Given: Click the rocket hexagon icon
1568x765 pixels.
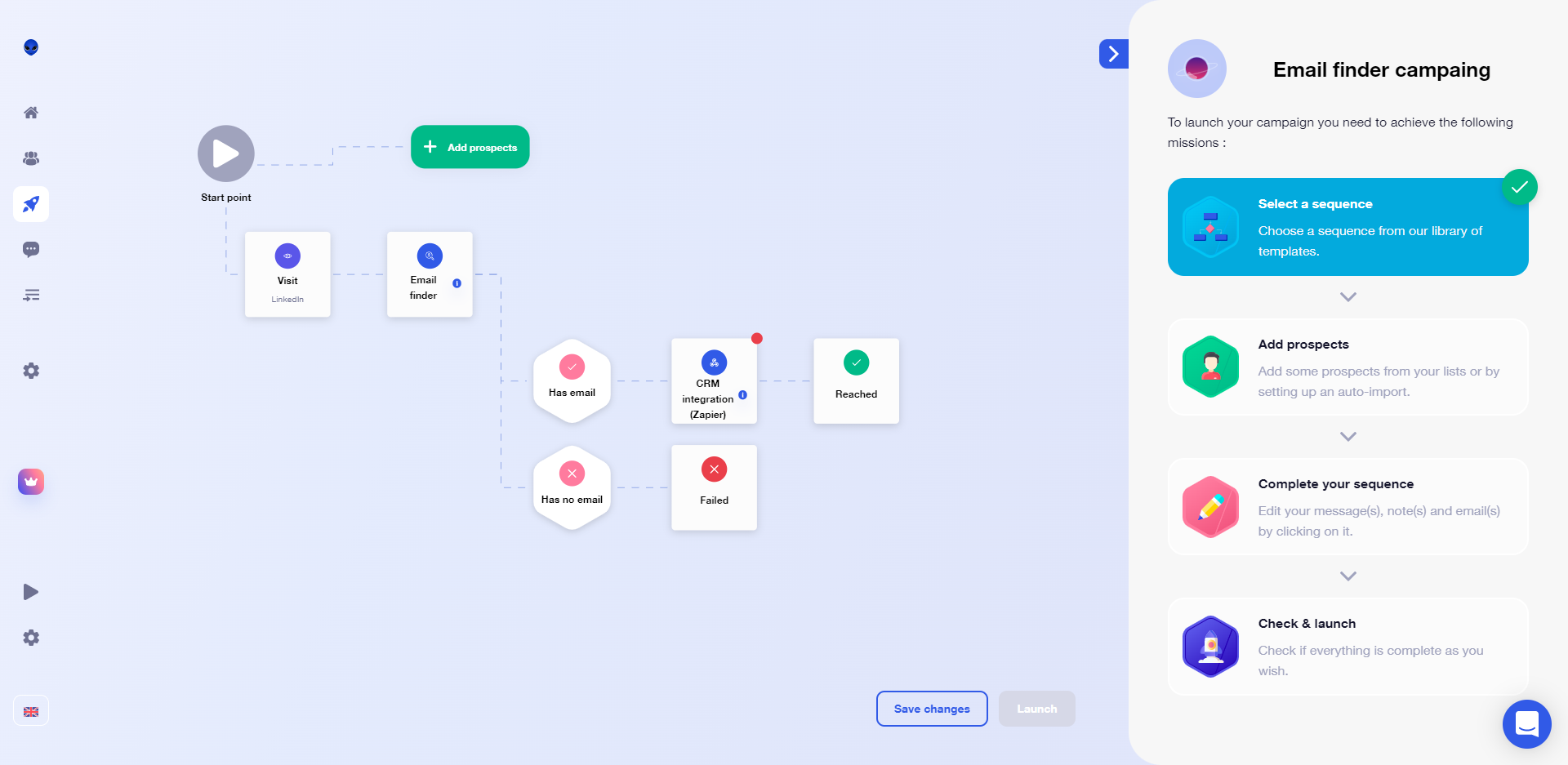Looking at the screenshot, I should [1211, 647].
